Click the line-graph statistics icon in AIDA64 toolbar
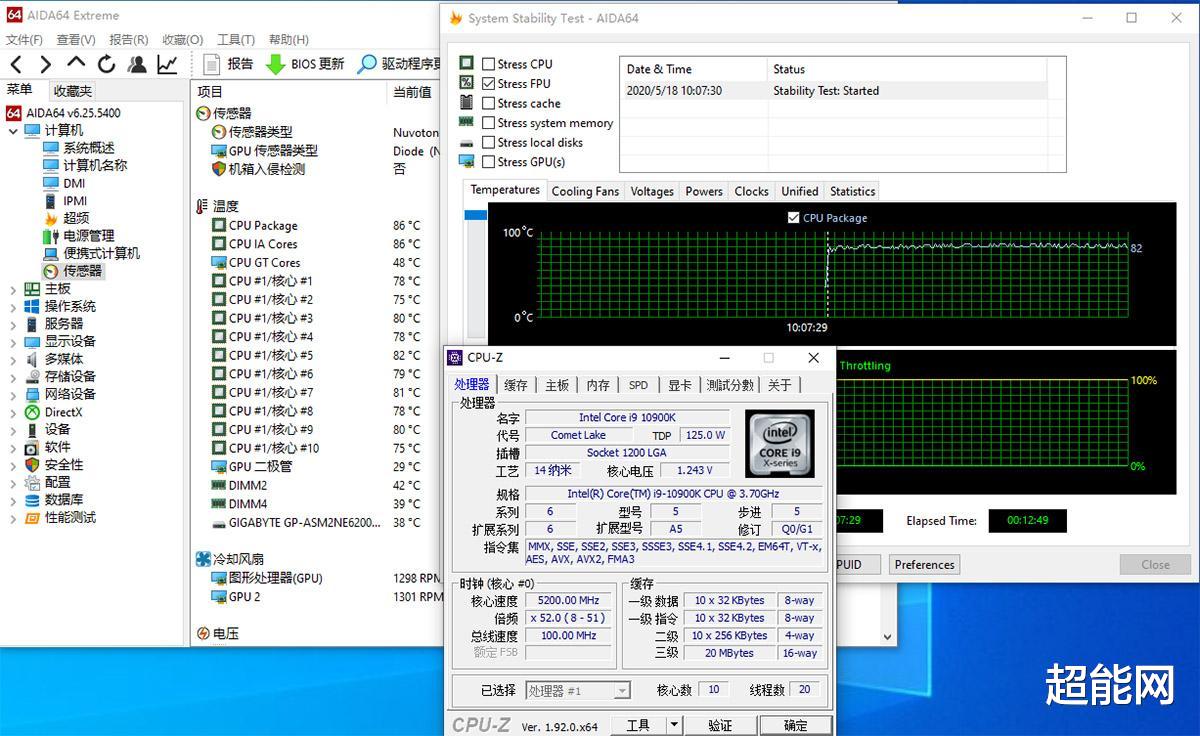 pyautogui.click(x=165, y=63)
